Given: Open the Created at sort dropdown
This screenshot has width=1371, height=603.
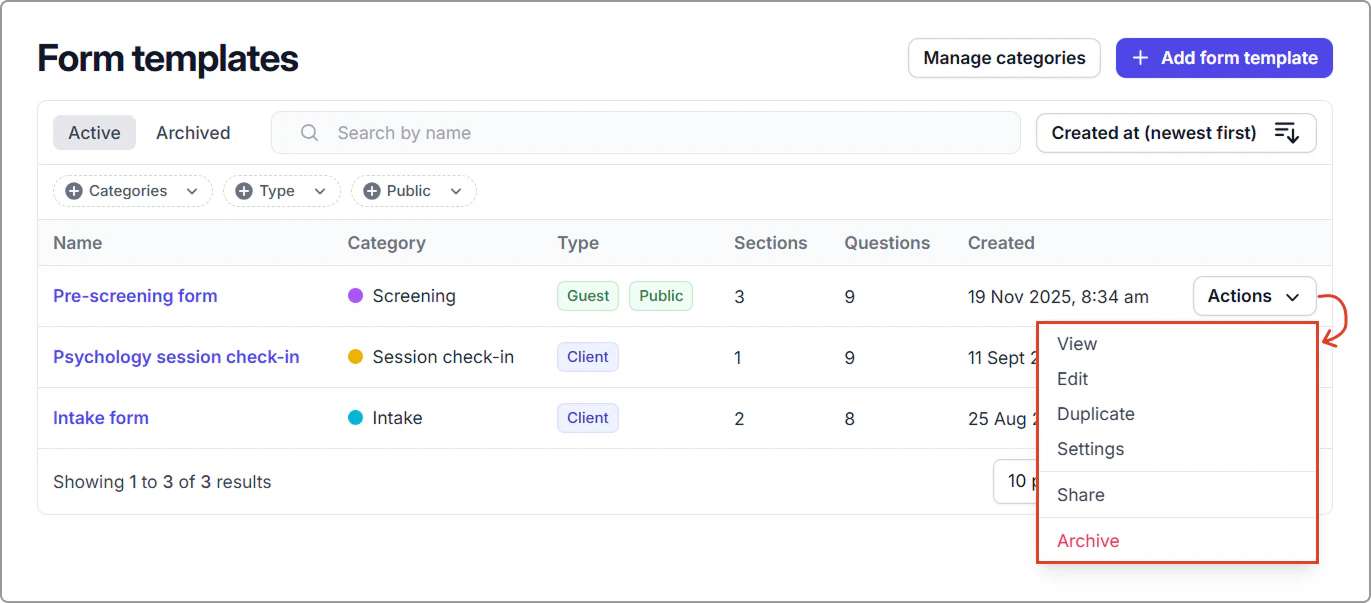Looking at the screenshot, I should (x=1176, y=133).
